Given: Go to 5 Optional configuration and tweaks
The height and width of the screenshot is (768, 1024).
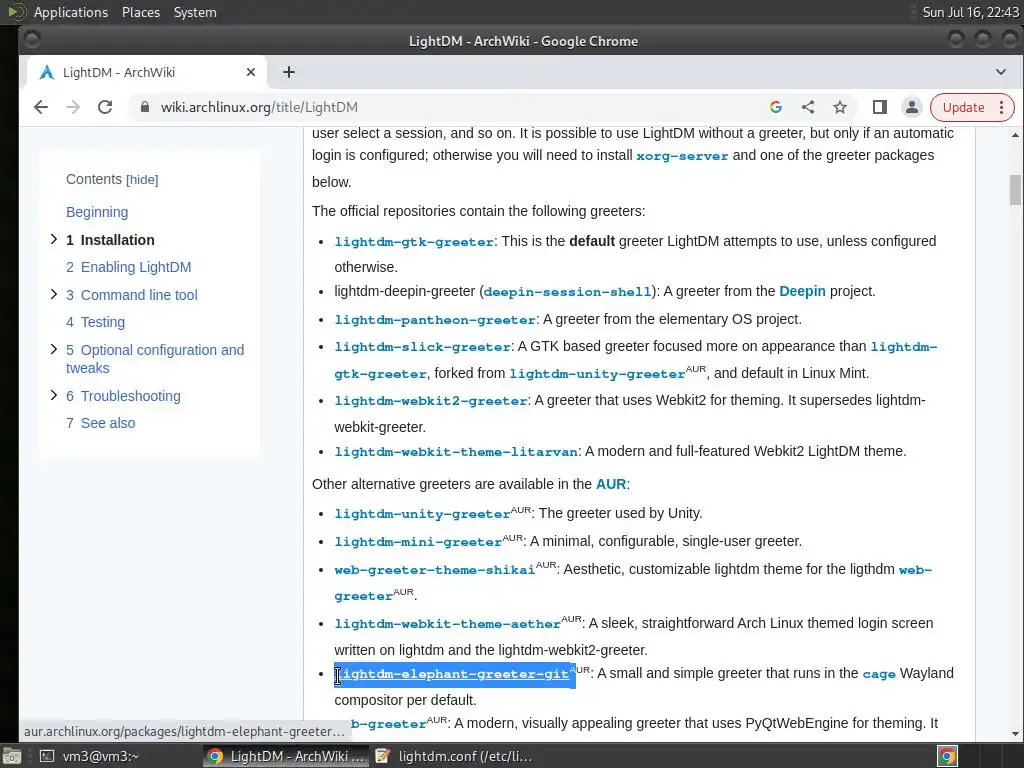Looking at the screenshot, I should tap(155, 359).
